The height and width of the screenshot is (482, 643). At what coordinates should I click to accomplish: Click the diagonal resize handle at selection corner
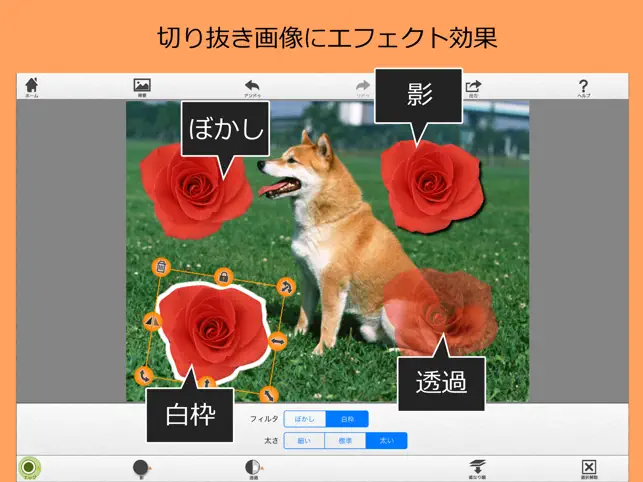click(x=269, y=395)
